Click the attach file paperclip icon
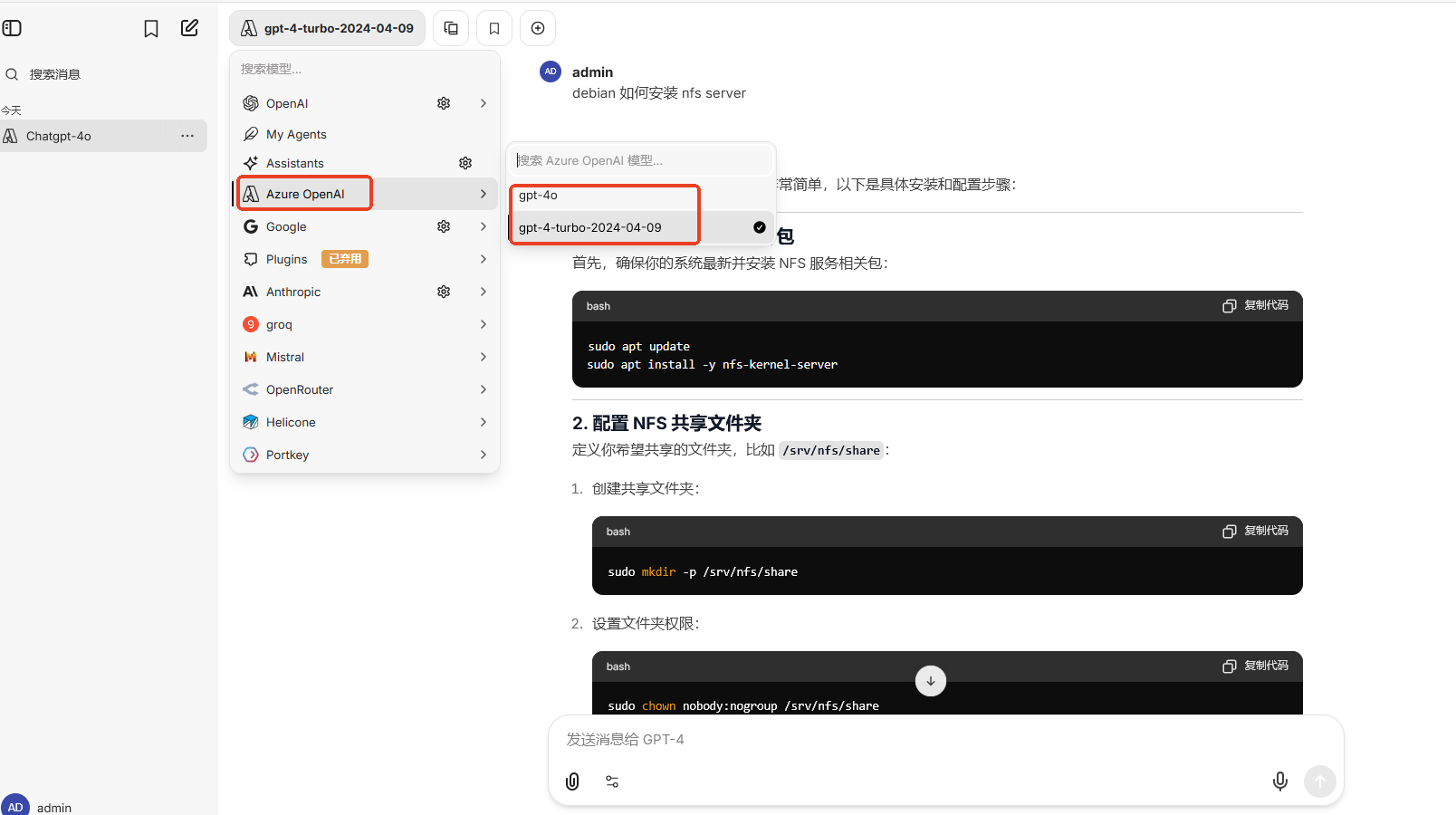Viewport: 1456px width, 815px height. point(572,781)
